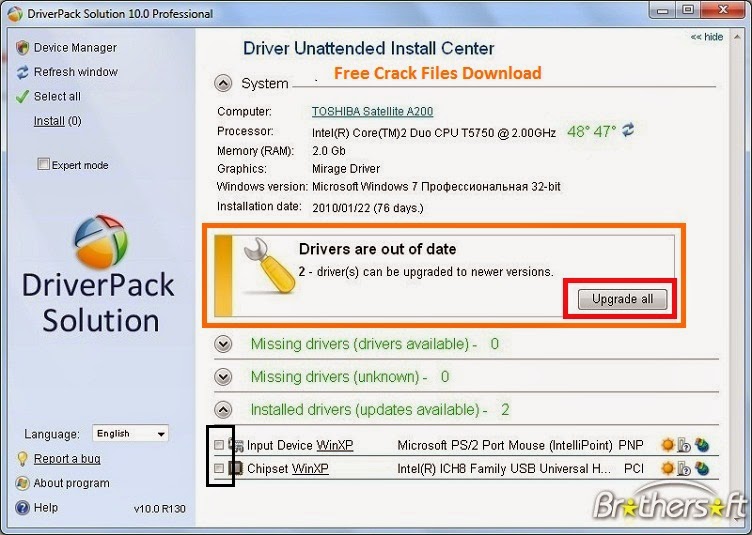Viewport: 752px width, 535px height.
Task: Click Device Manager menu item
Action: coord(75,47)
